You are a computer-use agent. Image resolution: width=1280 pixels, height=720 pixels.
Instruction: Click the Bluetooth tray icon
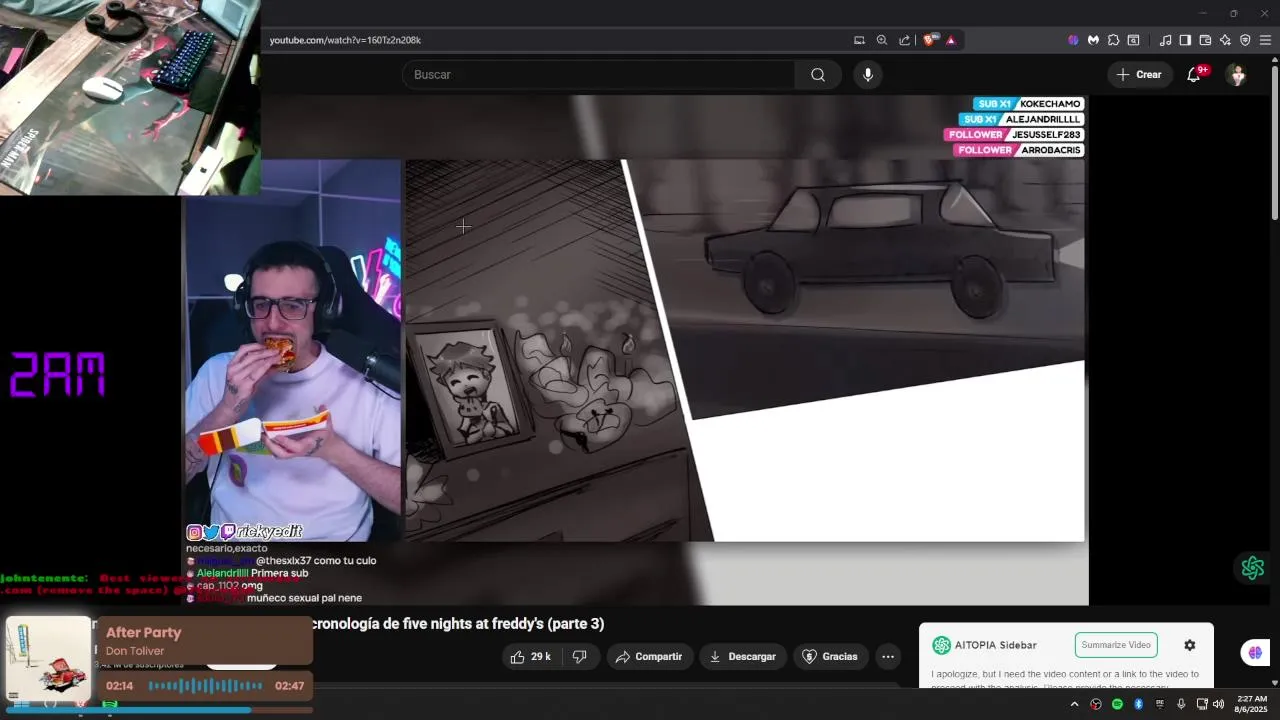tap(1138, 704)
